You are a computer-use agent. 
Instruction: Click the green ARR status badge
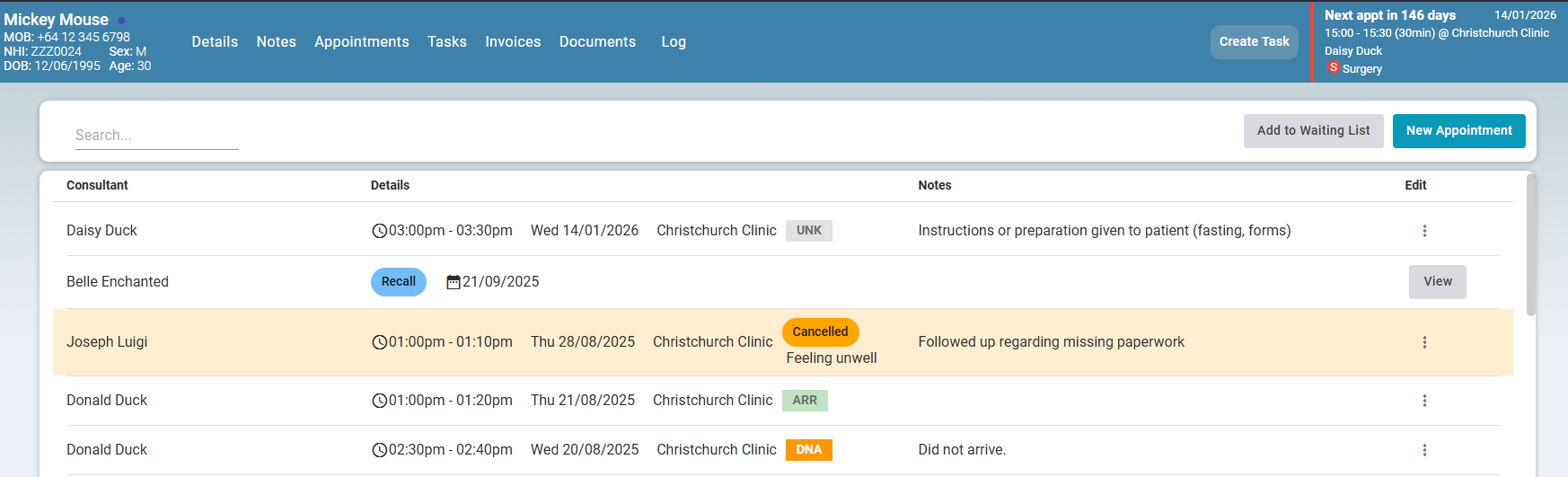click(x=805, y=401)
